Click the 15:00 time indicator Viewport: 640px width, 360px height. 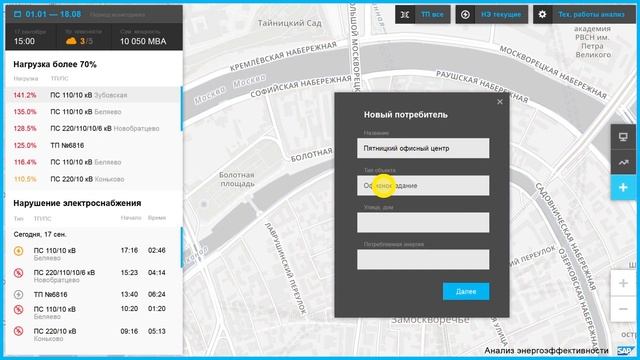[x=24, y=41]
